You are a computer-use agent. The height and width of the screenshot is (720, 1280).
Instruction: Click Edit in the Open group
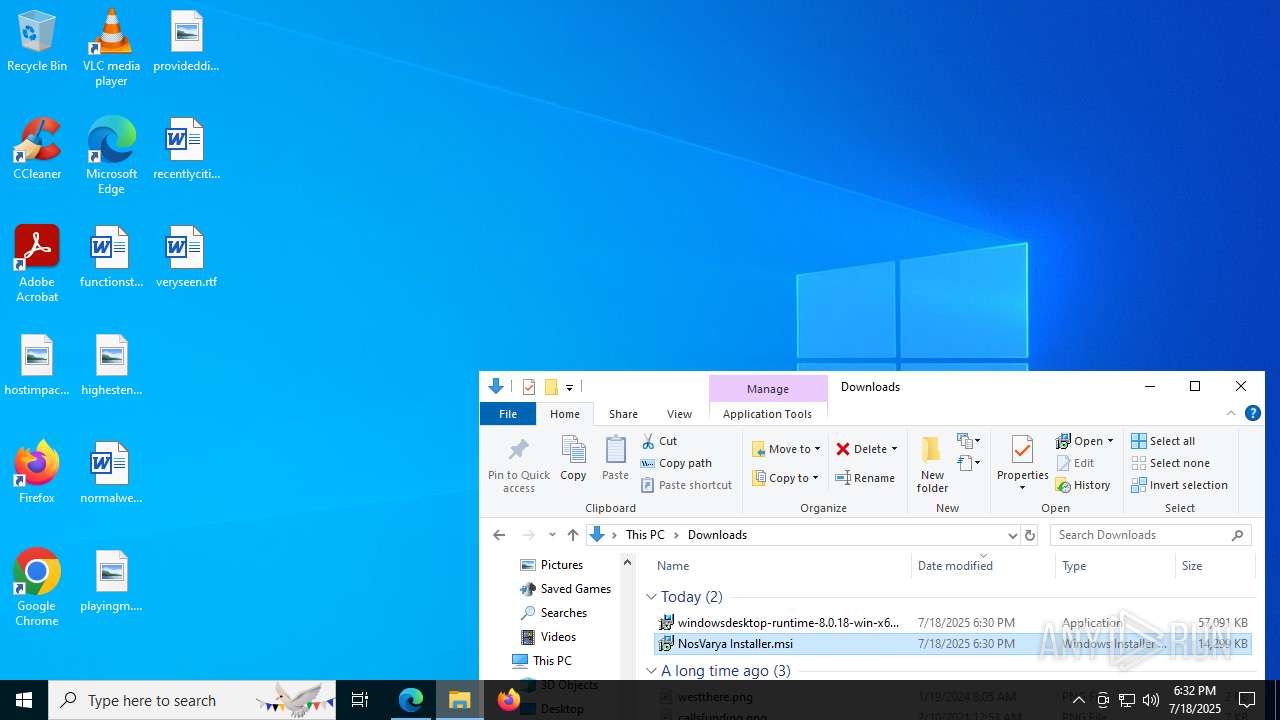point(1075,463)
